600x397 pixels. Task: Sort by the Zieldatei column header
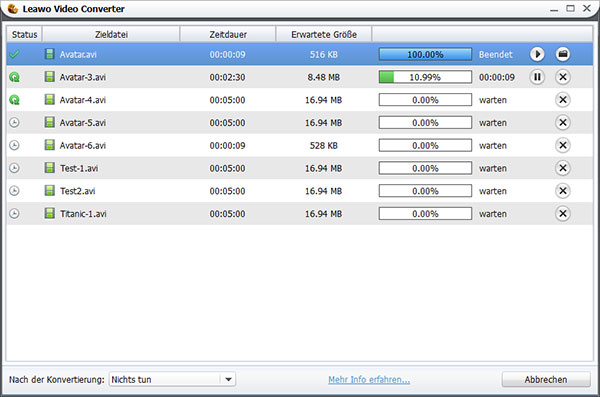(111, 34)
